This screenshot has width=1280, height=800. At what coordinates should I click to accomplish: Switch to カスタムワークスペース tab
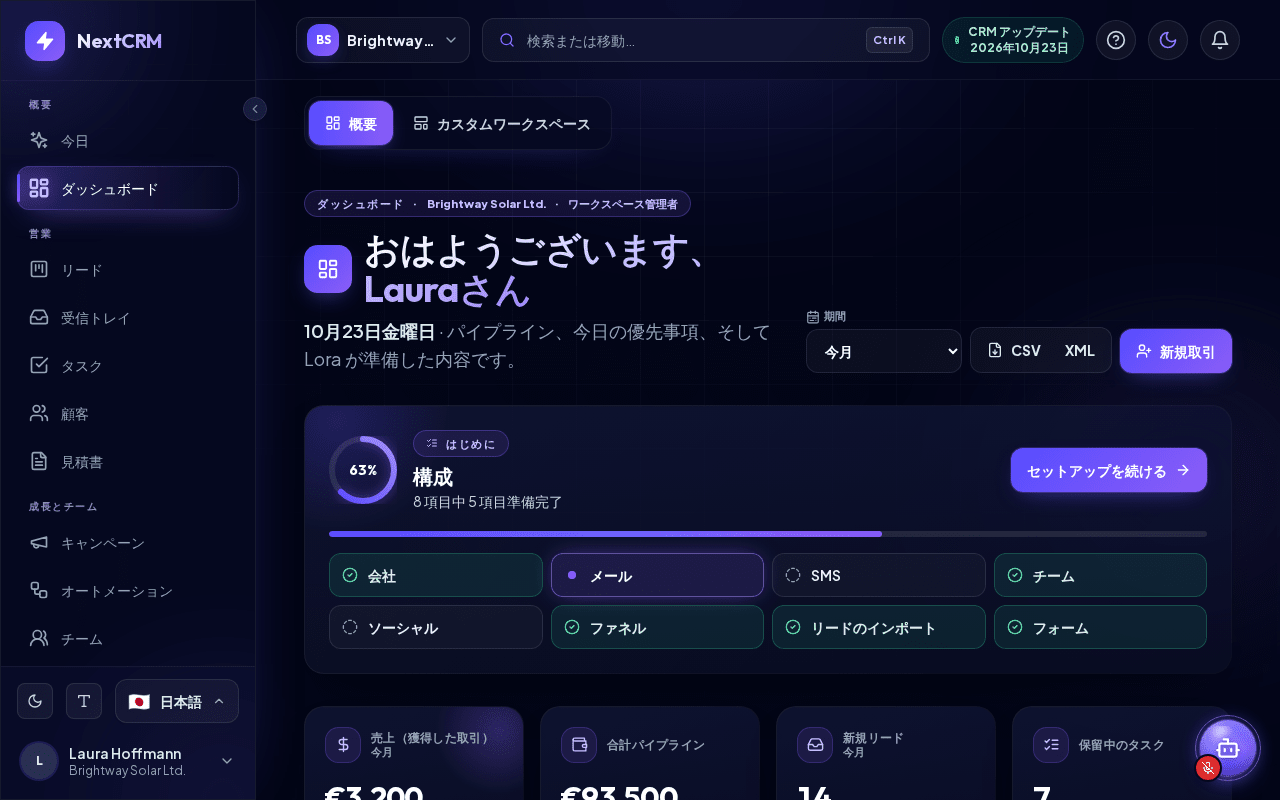click(502, 124)
